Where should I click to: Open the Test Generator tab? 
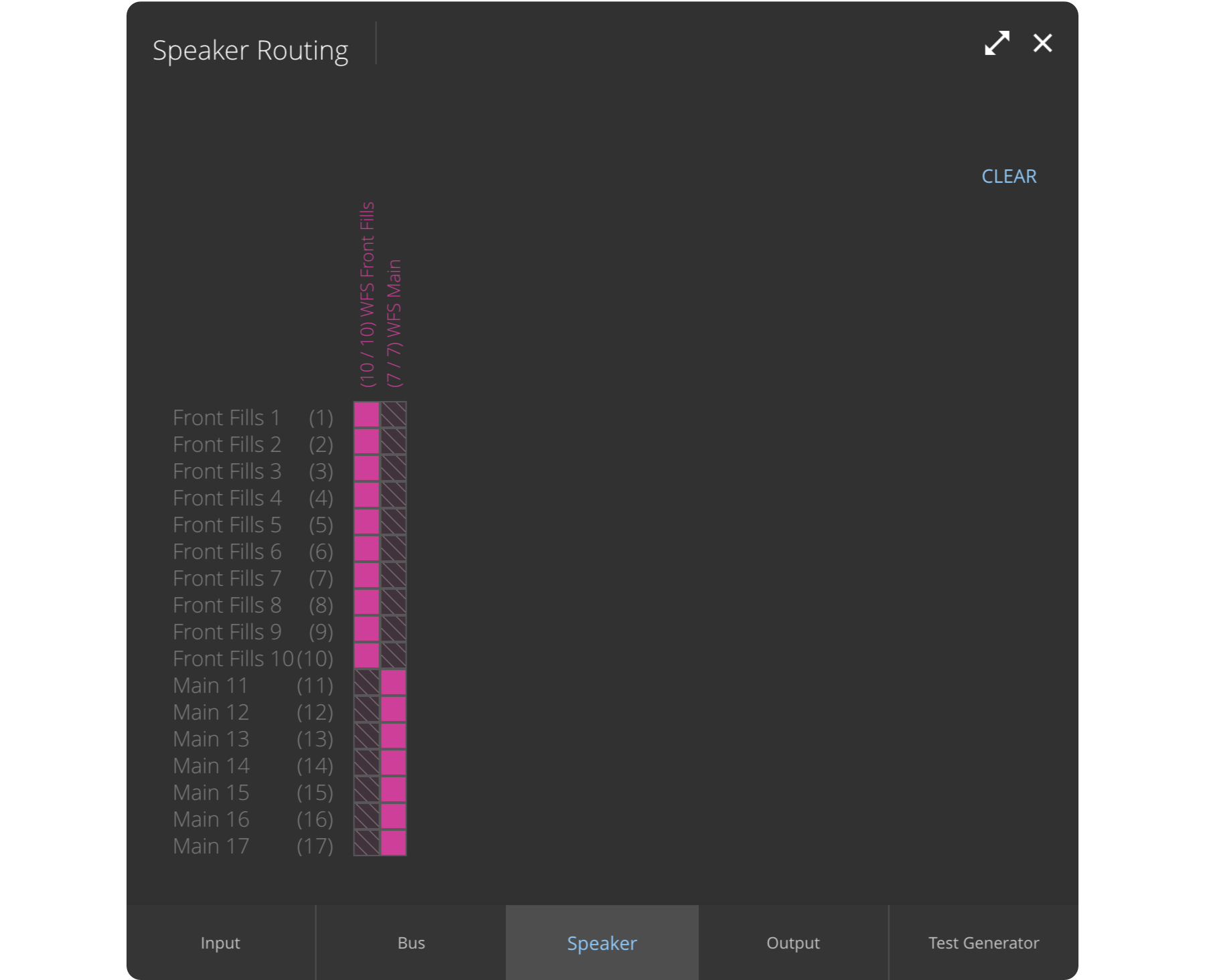983,943
